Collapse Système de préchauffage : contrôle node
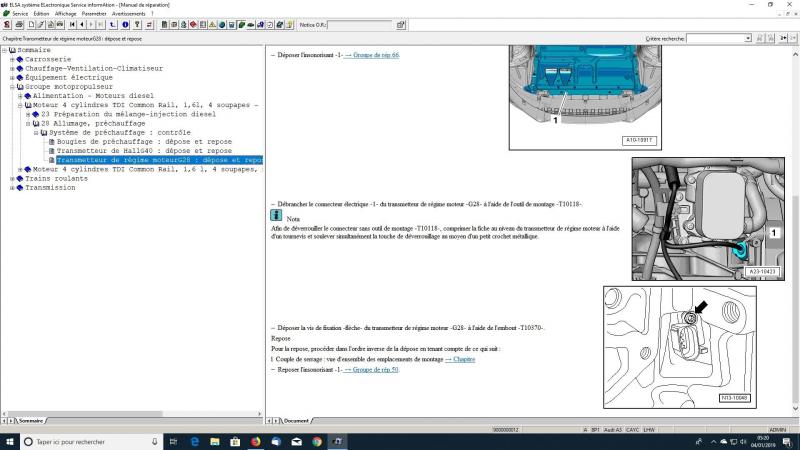The height and width of the screenshot is (450, 800). coord(36,133)
